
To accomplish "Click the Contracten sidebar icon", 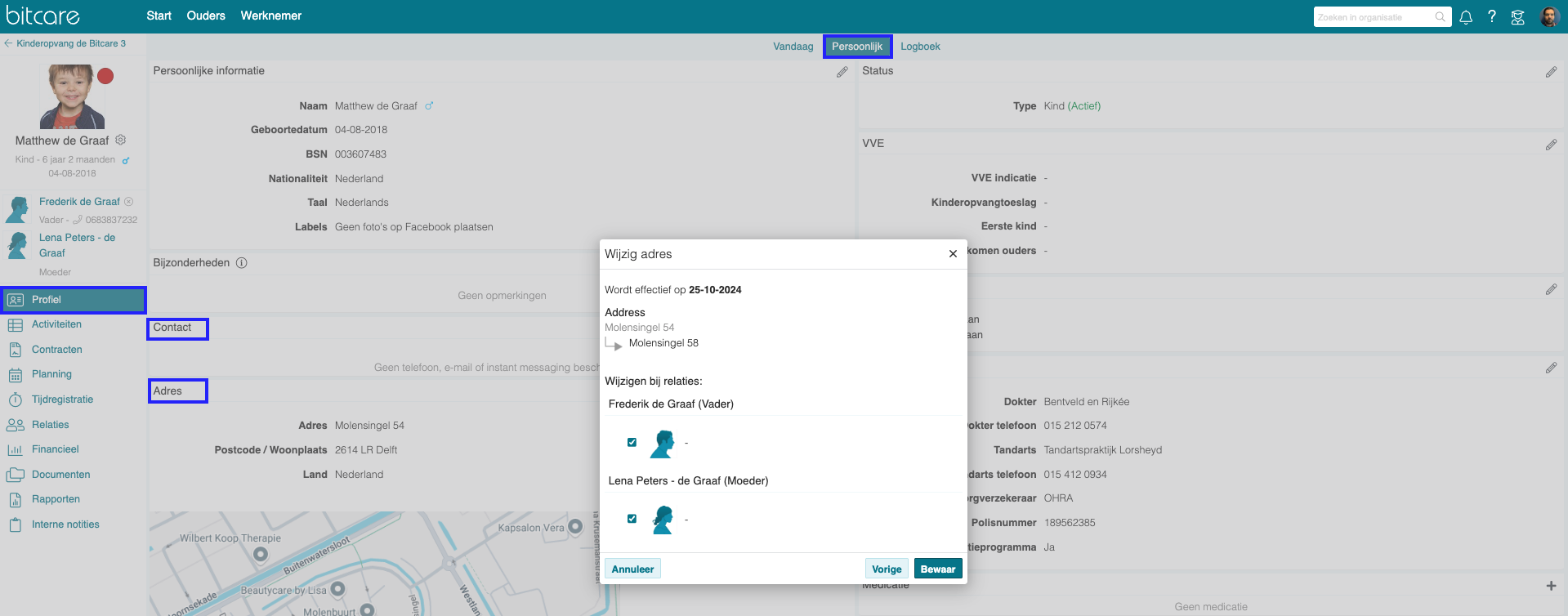I will tap(15, 350).
